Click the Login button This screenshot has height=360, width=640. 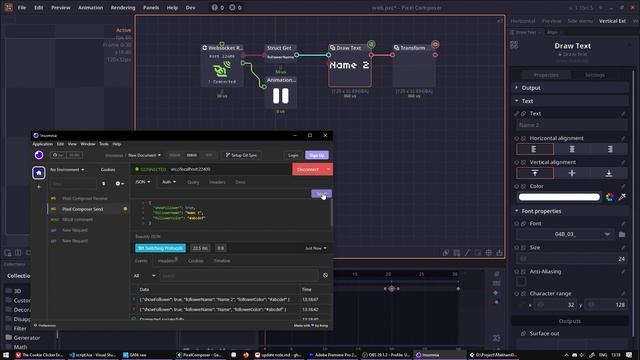click(293, 155)
